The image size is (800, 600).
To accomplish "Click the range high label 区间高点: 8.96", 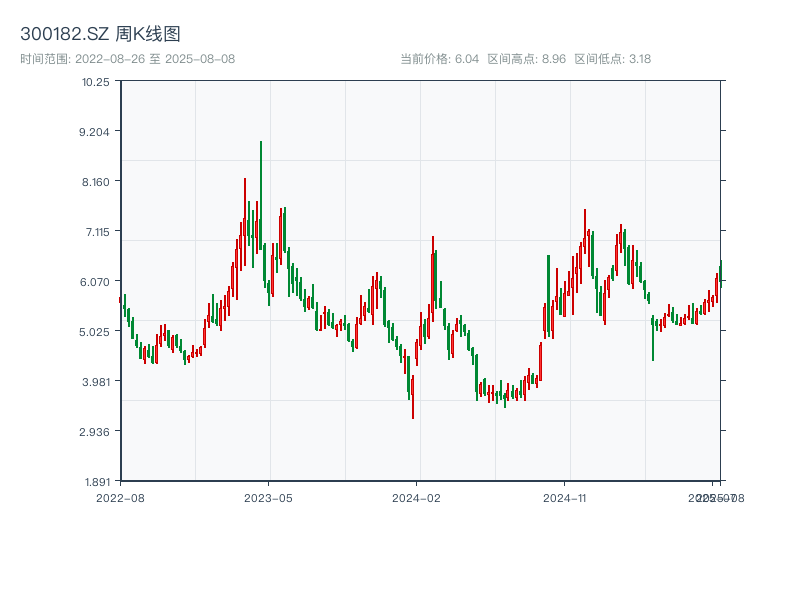I will click(x=527, y=59).
